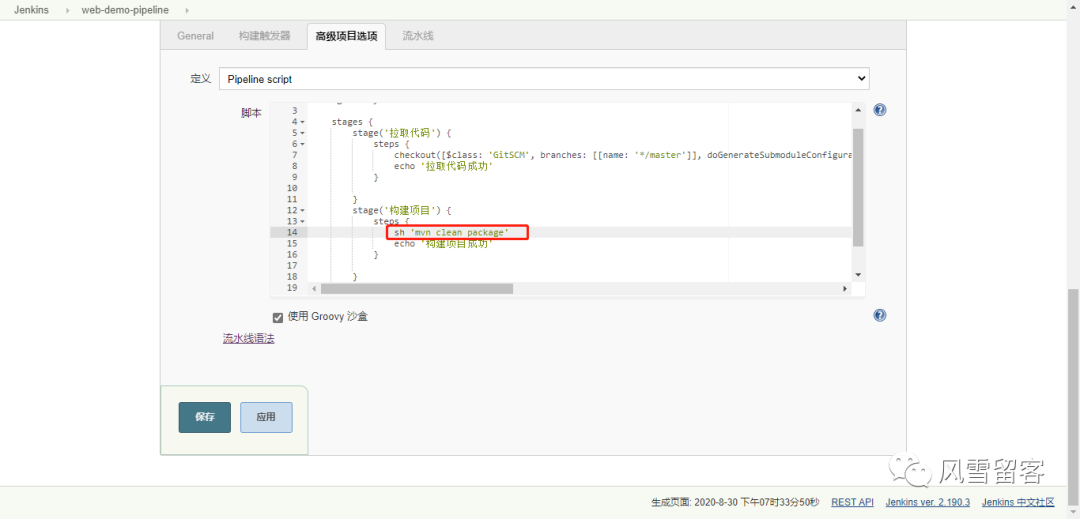The image size is (1080, 519).
Task: Collapse code fold at line 6
Action: (x=302, y=144)
